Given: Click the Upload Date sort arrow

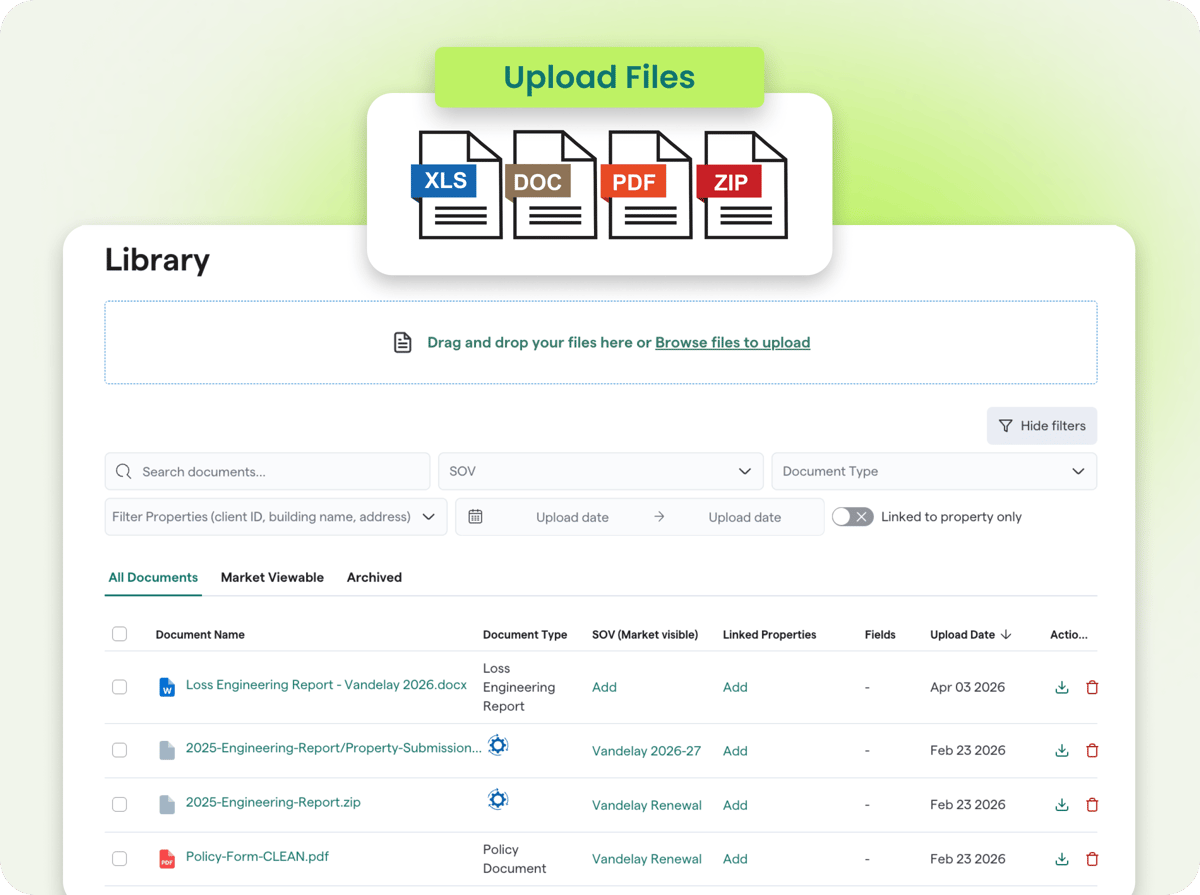Looking at the screenshot, I should 1005,633.
